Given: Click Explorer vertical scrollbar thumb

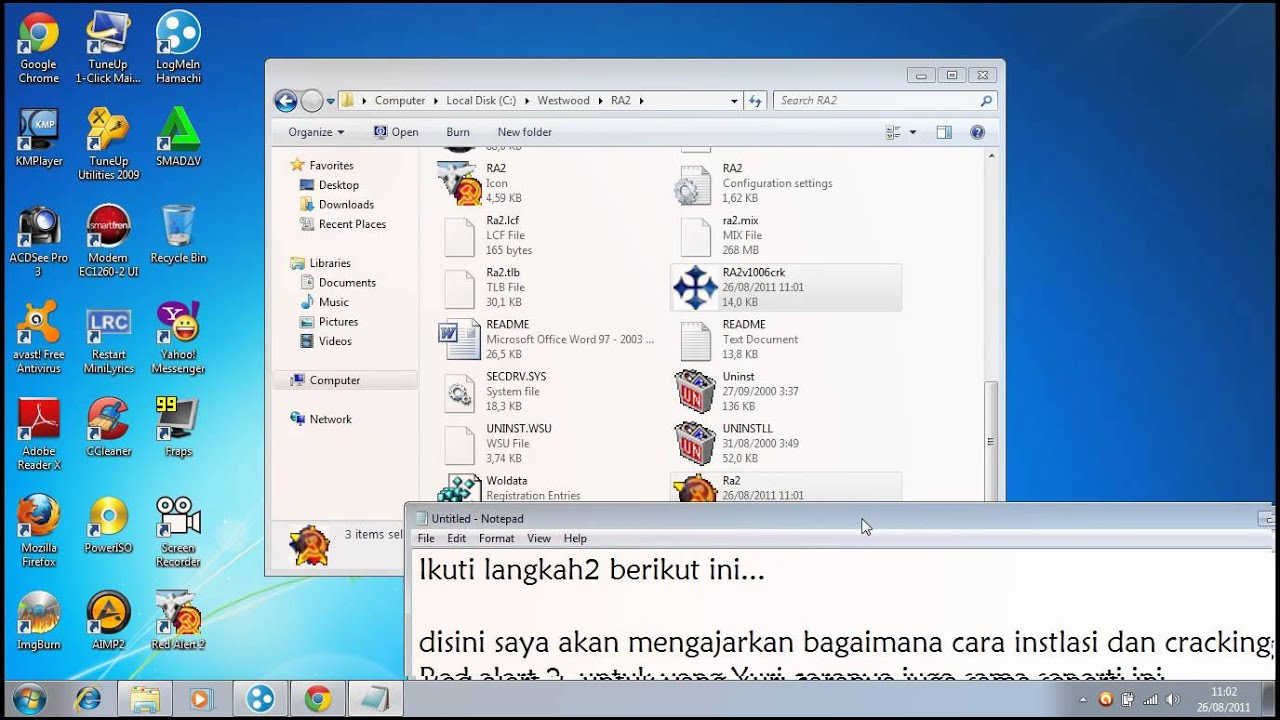Looking at the screenshot, I should point(991,440).
